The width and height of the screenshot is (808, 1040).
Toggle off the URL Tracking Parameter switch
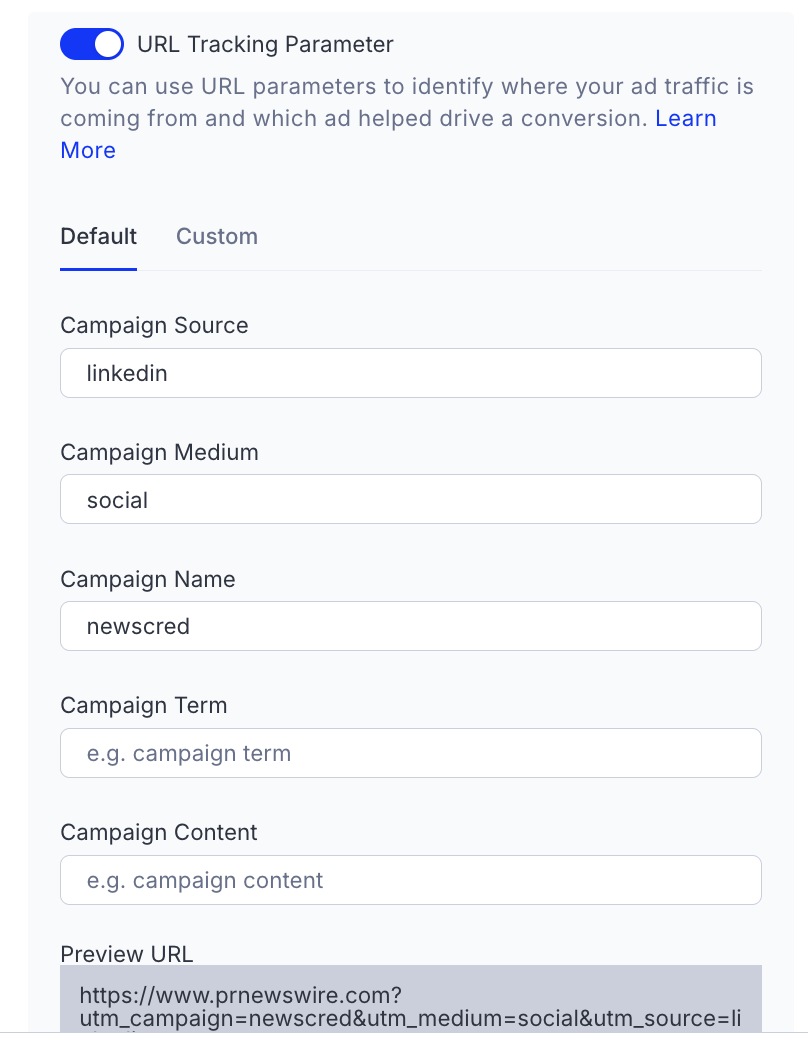pos(92,44)
